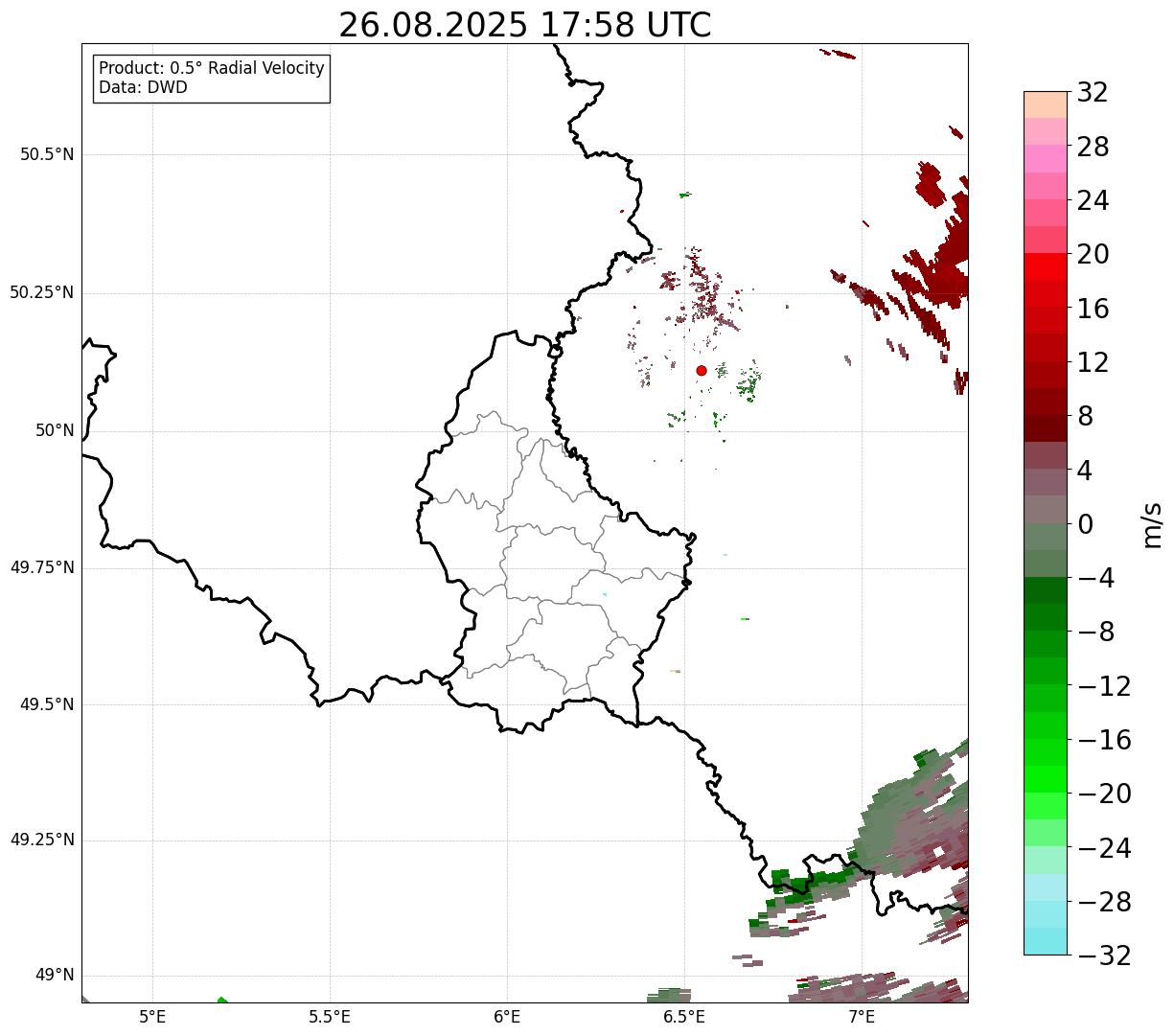Click the 49°N latitude label
The width and height of the screenshot is (1174, 1036).
tap(55, 976)
